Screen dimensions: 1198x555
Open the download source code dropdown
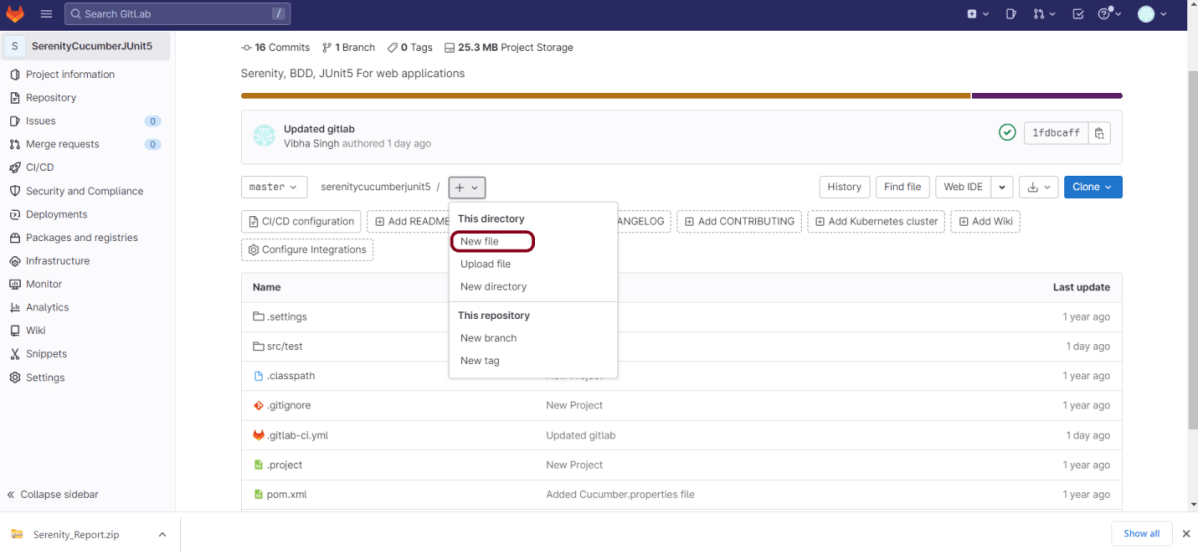pyautogui.click(x=1039, y=187)
